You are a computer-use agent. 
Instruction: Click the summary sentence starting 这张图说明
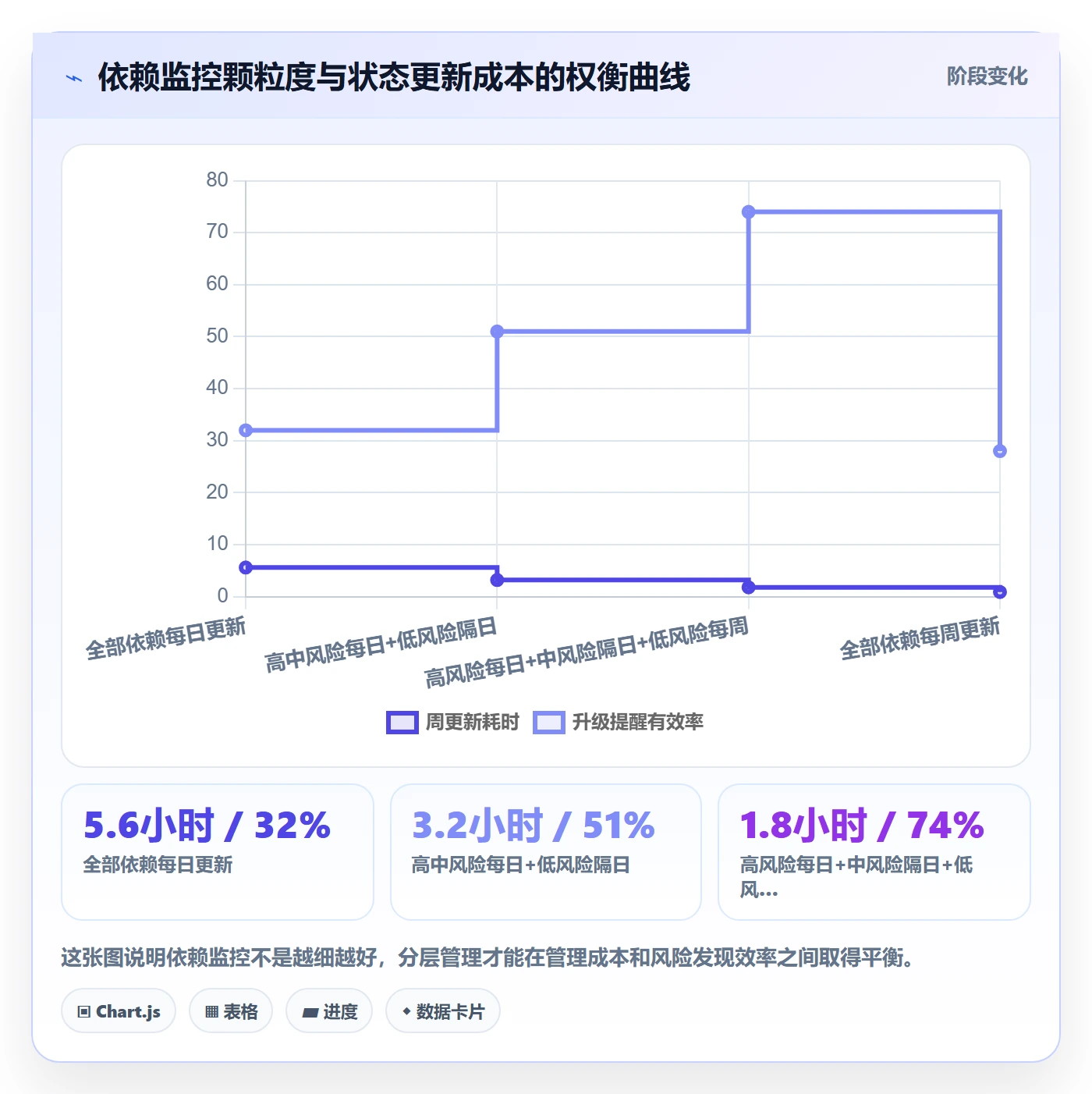click(x=489, y=957)
